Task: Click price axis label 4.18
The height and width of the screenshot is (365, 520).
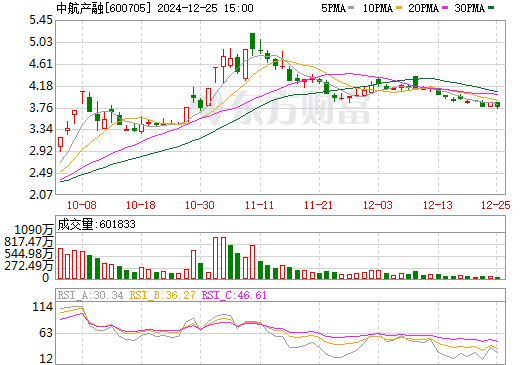Action: tap(41, 86)
